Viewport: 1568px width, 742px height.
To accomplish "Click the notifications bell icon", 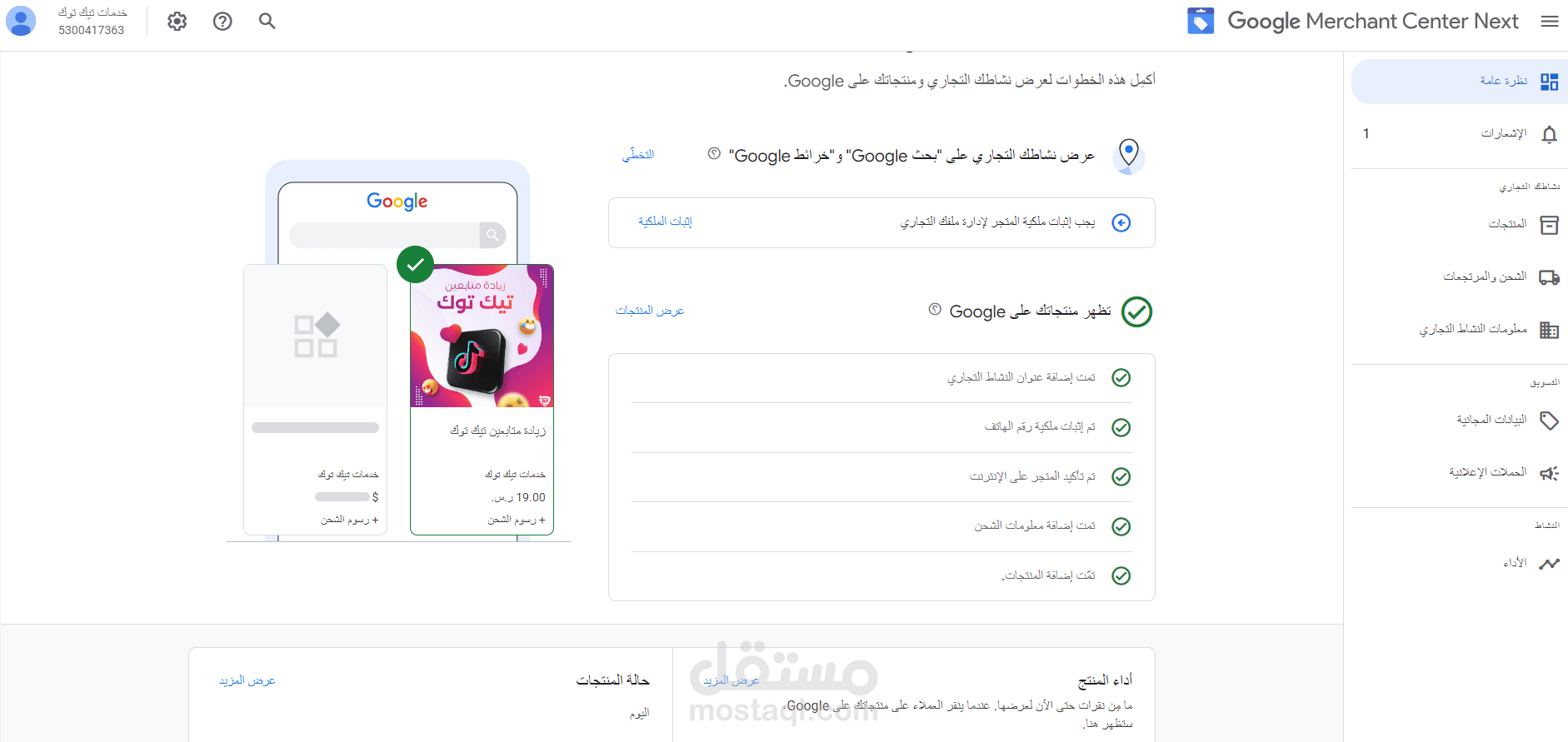I will point(1549,134).
